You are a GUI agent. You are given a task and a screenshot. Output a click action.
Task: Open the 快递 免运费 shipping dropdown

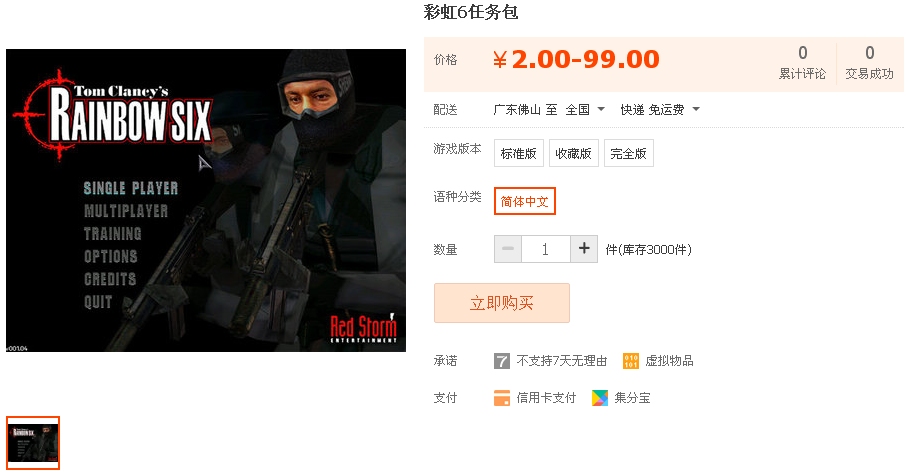pos(660,109)
